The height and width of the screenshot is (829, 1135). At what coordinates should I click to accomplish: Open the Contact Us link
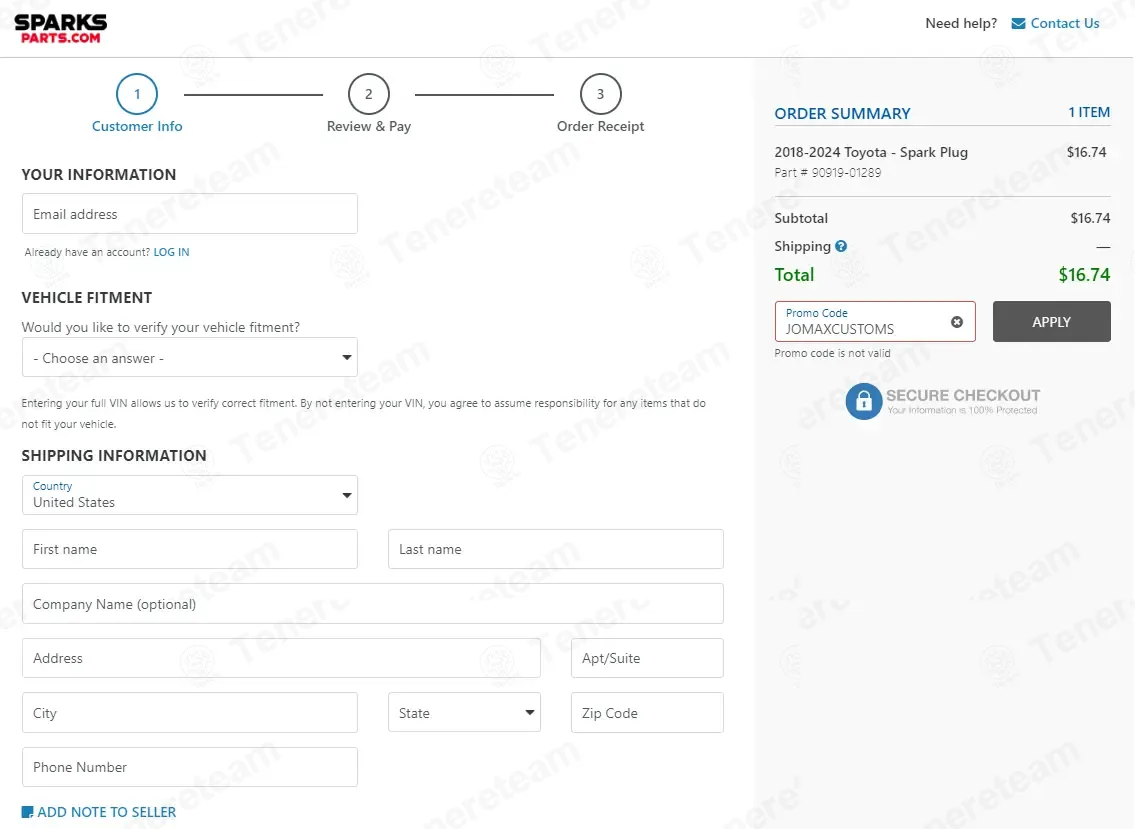[x=1064, y=23]
